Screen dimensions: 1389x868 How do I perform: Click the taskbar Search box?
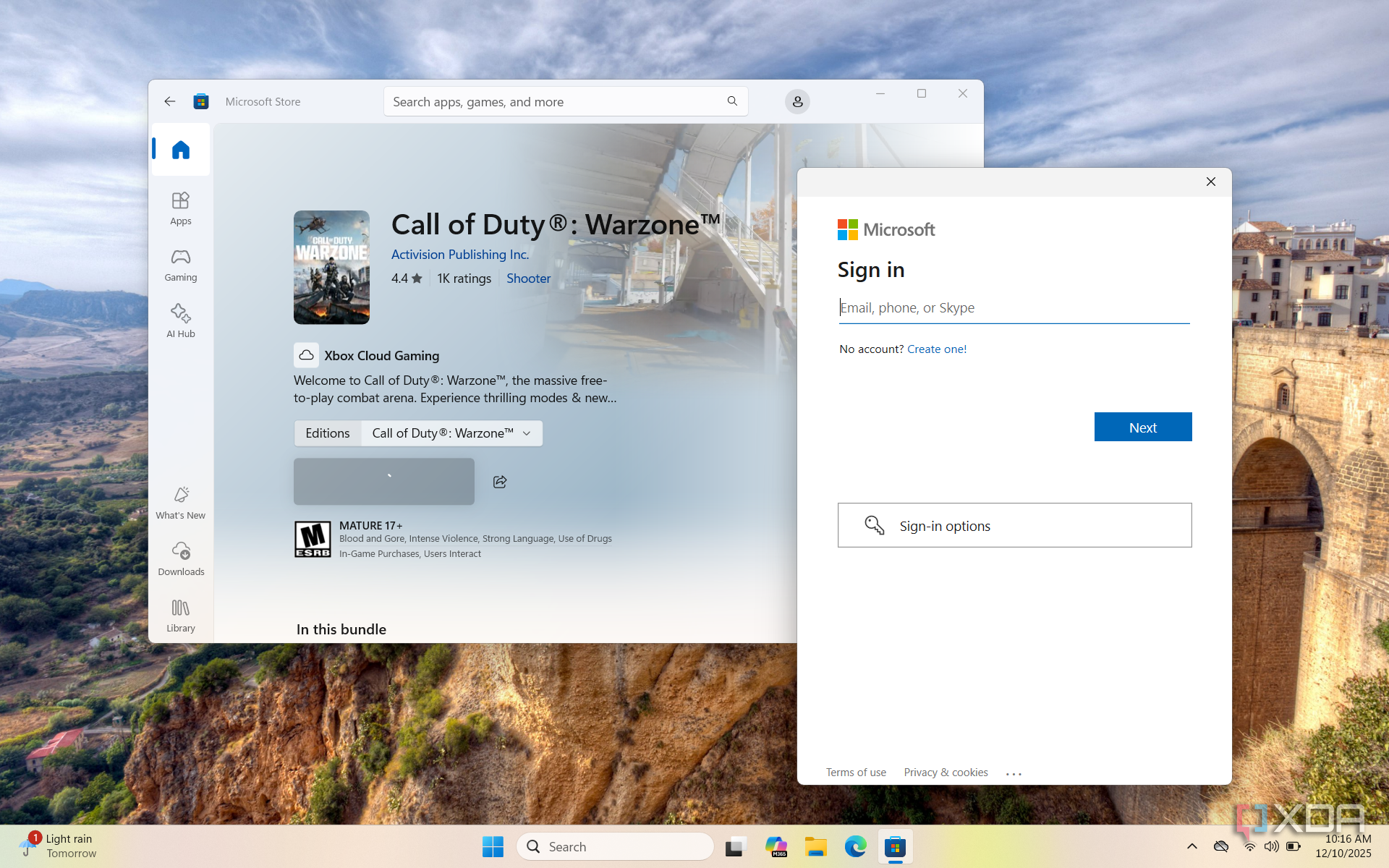(615, 846)
